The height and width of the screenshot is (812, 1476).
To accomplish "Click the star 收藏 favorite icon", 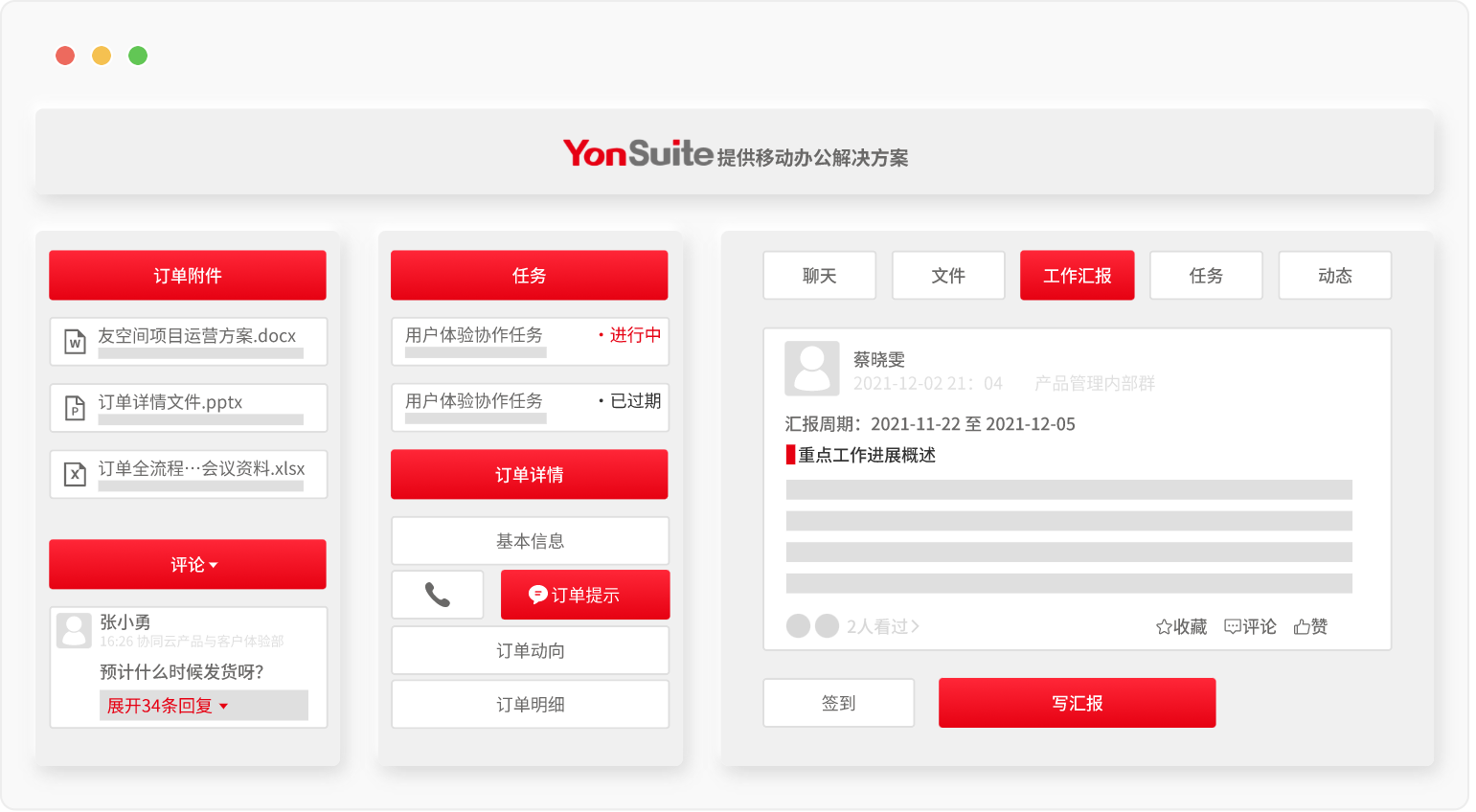I will coord(1164,627).
